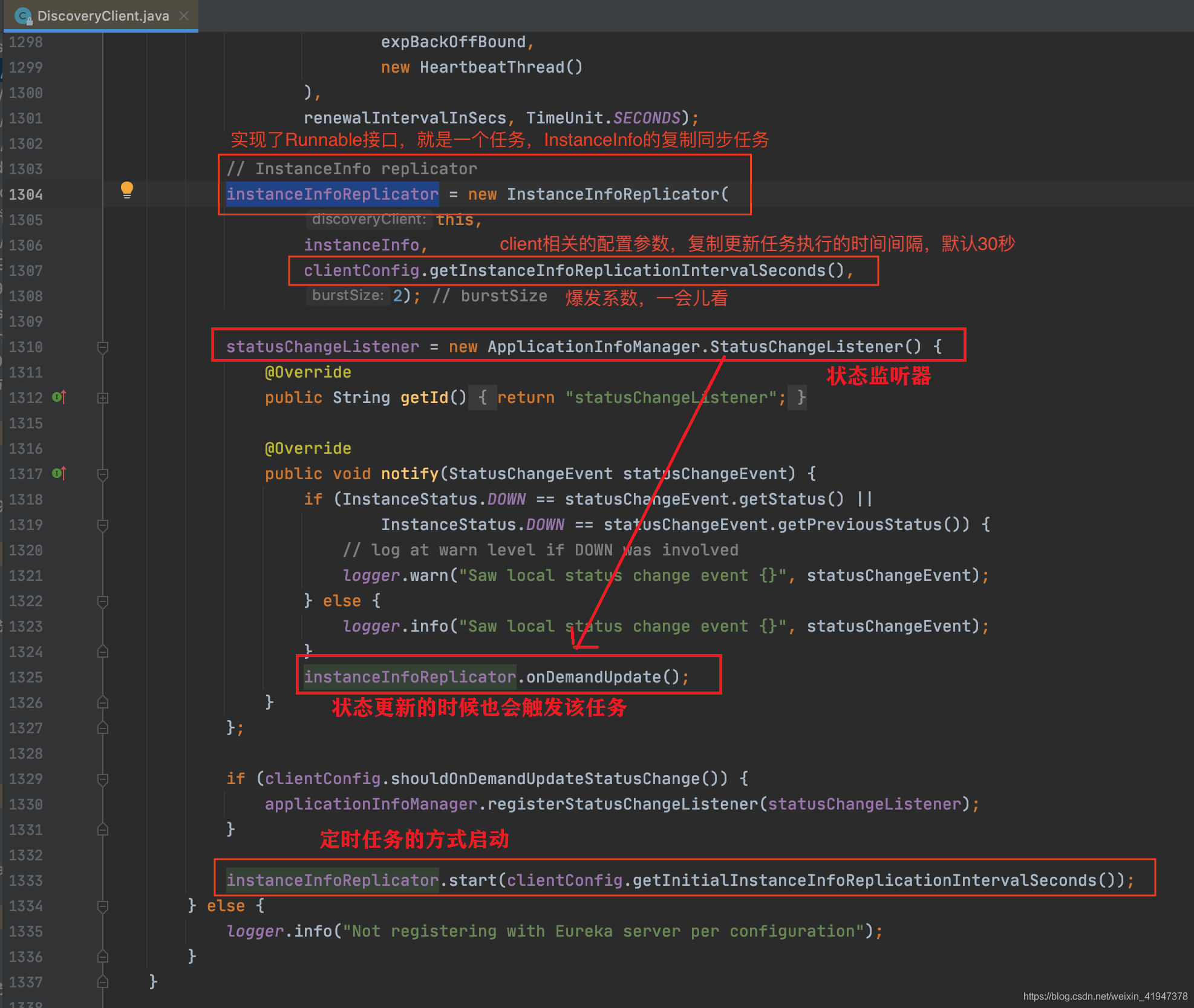Collapse the else block at line 1334
1194x1008 pixels.
[x=103, y=906]
